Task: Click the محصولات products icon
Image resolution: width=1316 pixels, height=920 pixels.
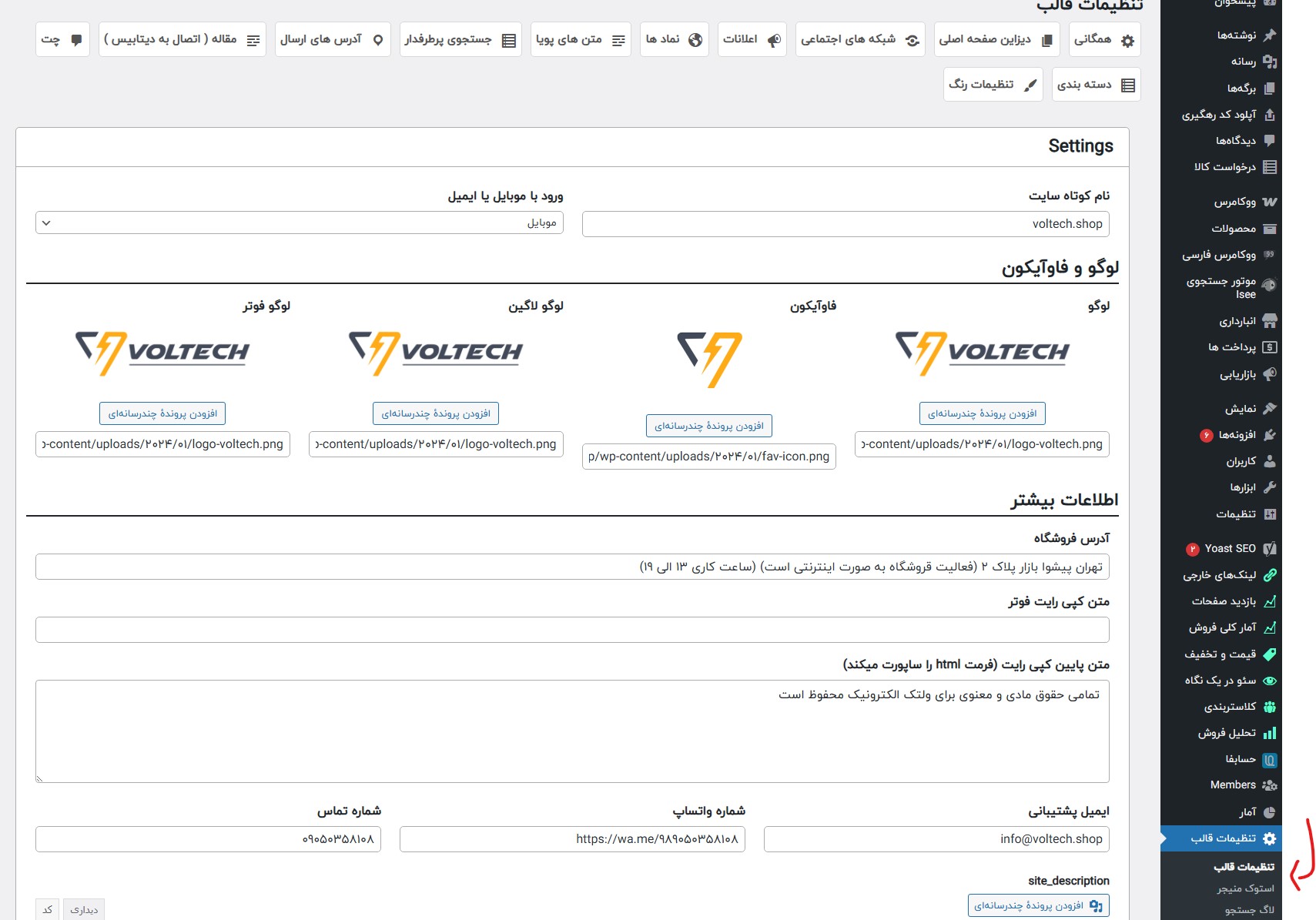Action: click(1270, 229)
